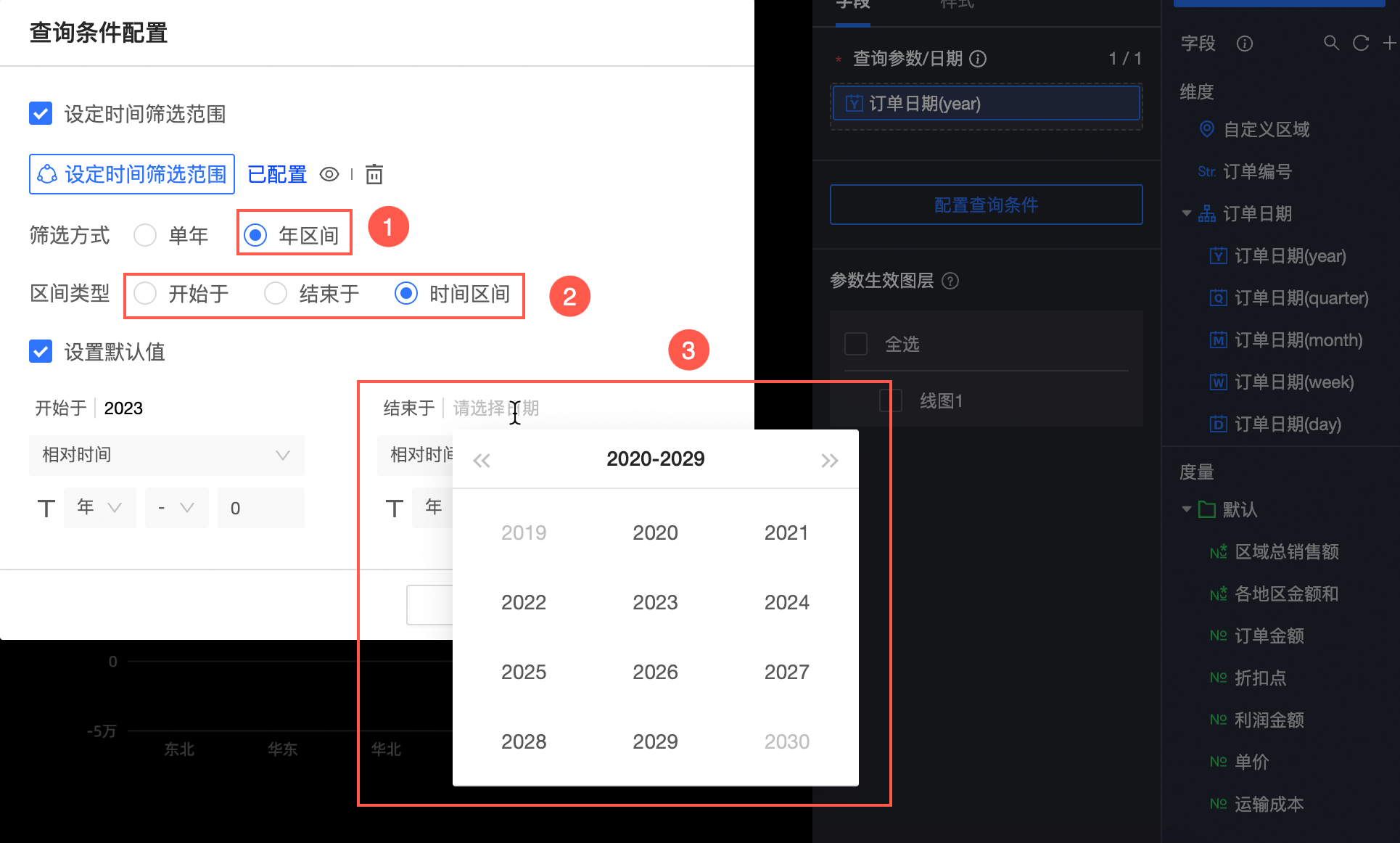Select the 开始于 interval type radio

[146, 294]
